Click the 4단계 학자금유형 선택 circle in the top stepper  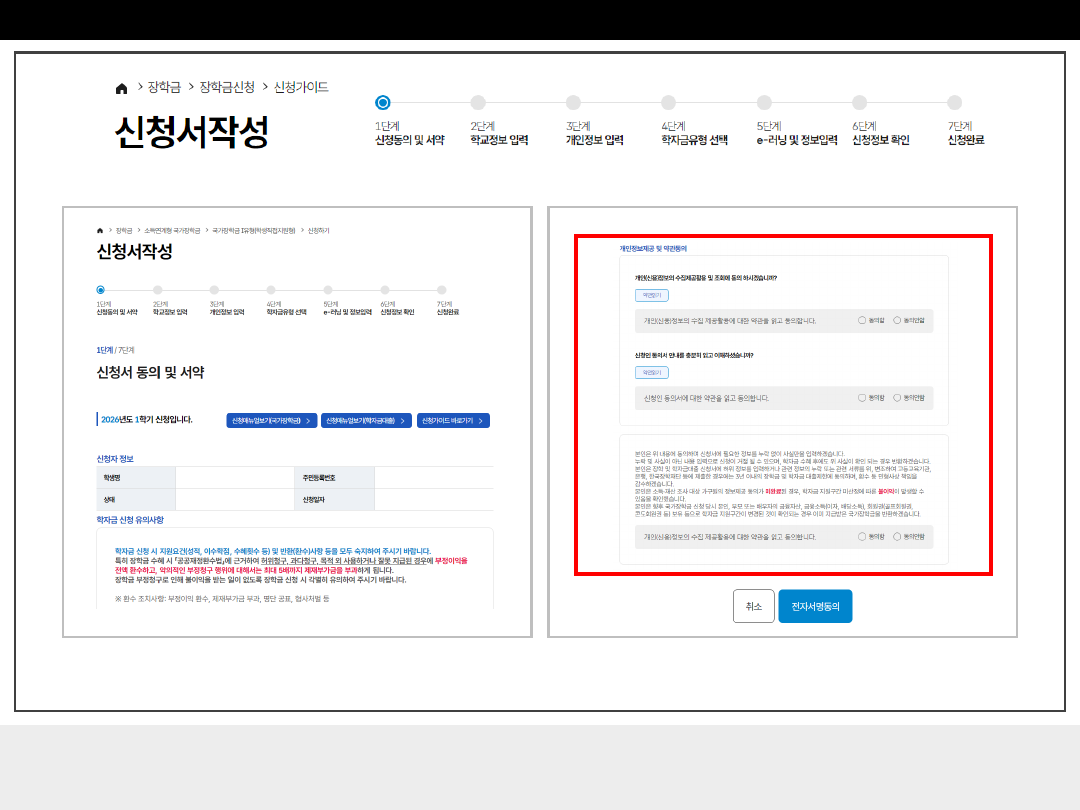(669, 102)
